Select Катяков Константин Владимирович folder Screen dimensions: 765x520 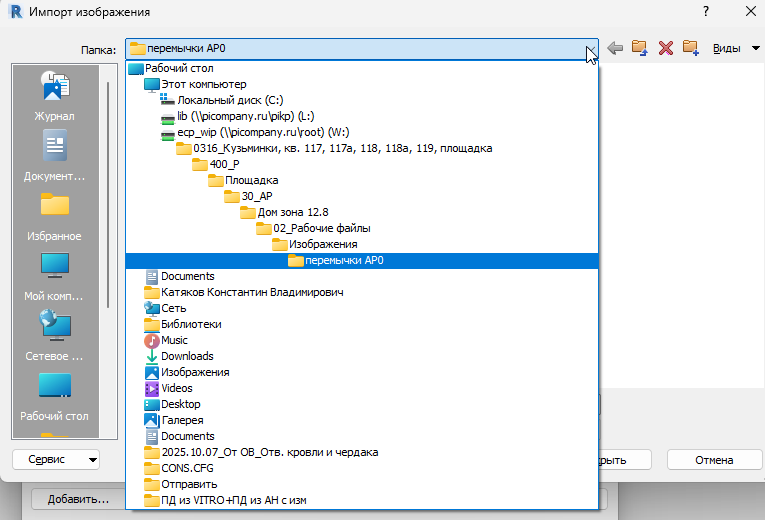click(x=362, y=293)
